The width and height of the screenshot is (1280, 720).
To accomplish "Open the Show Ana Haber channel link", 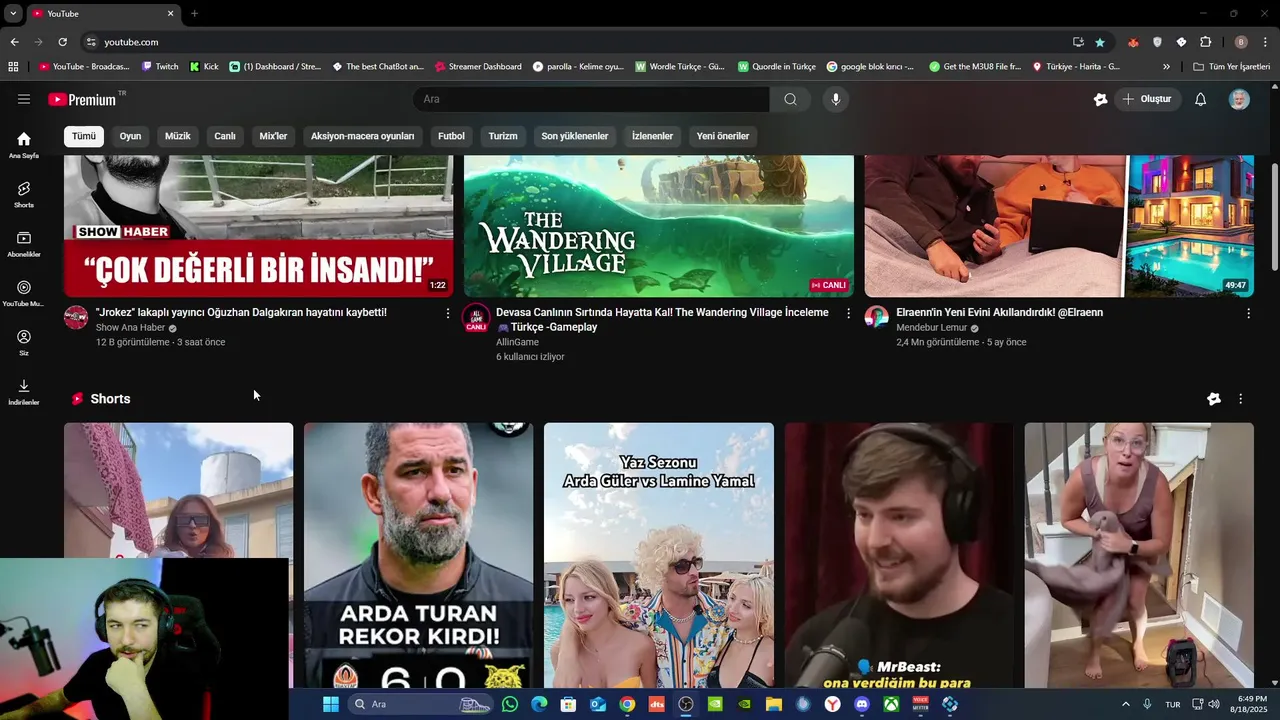I will (x=130, y=328).
